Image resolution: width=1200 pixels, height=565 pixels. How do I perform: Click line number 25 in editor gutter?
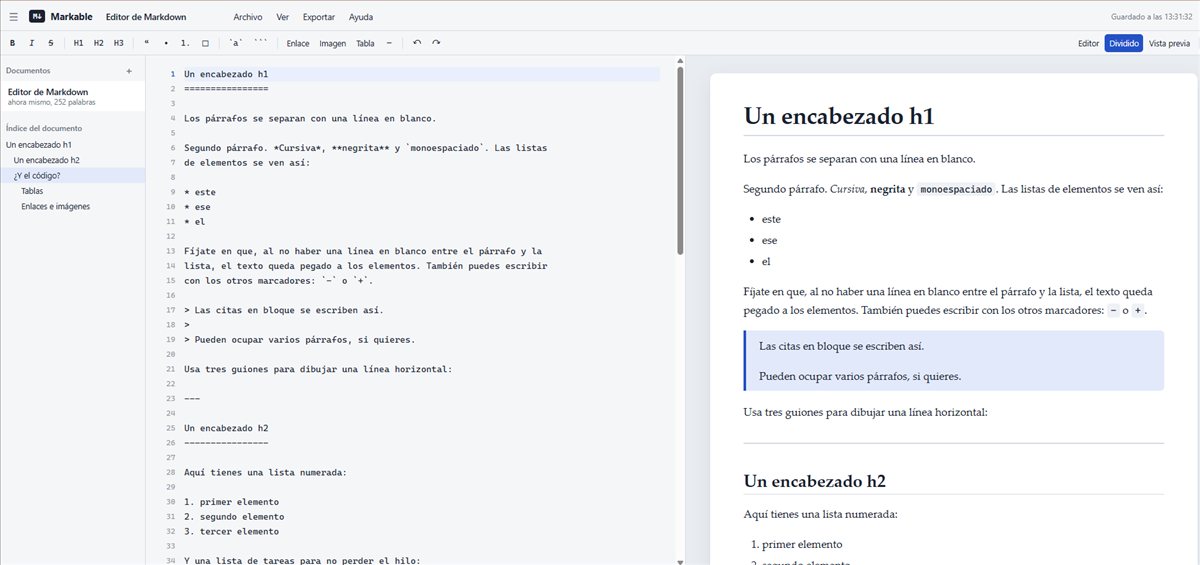(172, 428)
